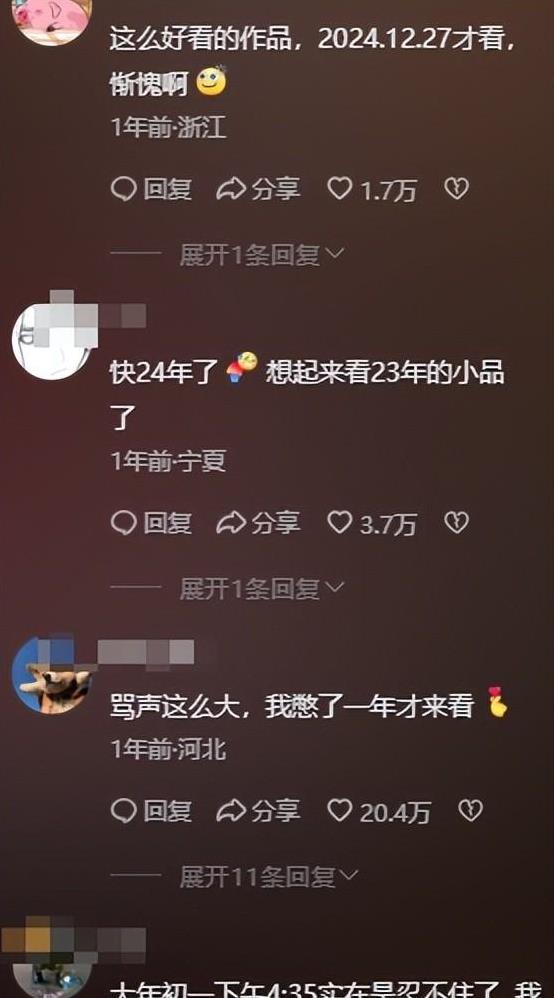Reply to the 河北 comment
Image resolution: width=554 pixels, height=998 pixels.
tap(152, 811)
